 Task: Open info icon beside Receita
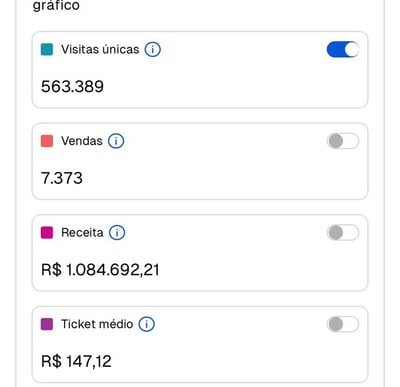[117, 232]
